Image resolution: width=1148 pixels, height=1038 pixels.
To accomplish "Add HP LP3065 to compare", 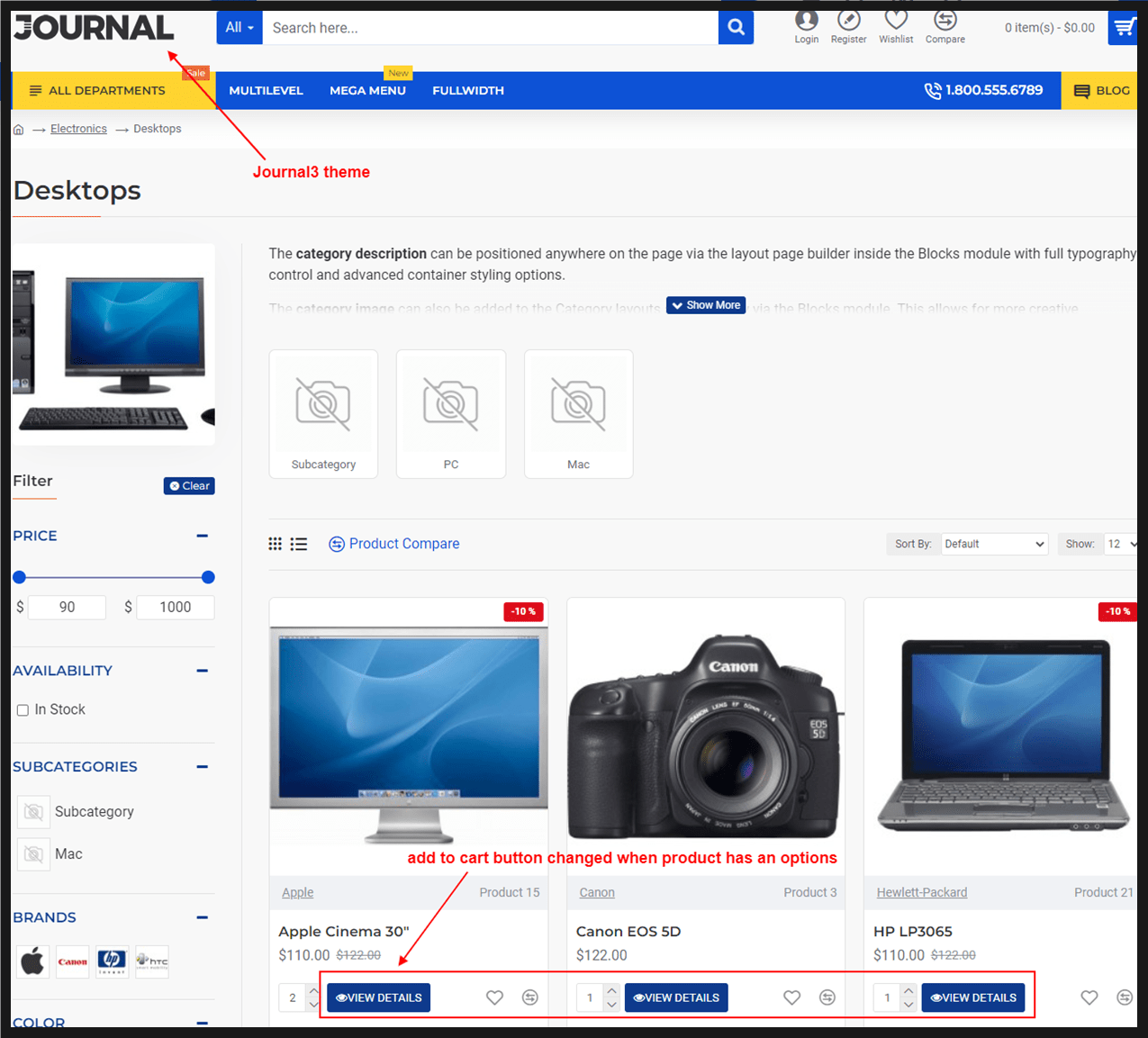I will pos(1125,997).
